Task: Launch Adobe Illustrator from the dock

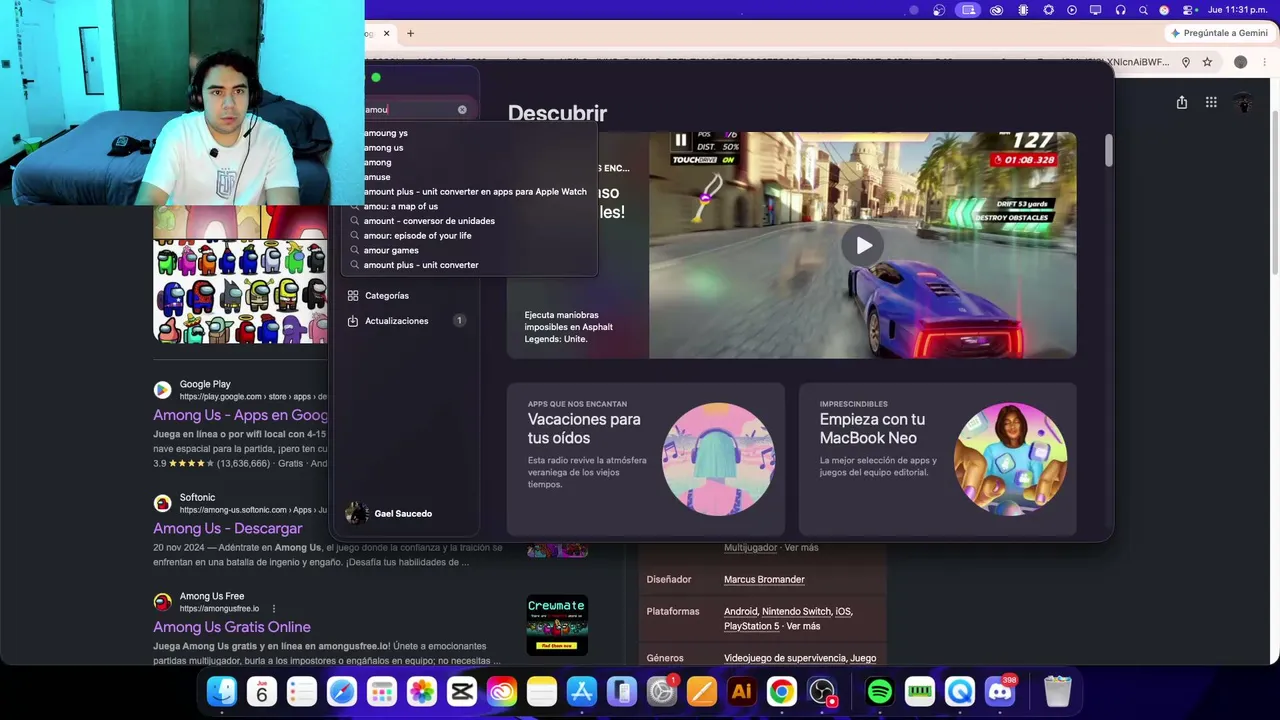Action: [742, 691]
